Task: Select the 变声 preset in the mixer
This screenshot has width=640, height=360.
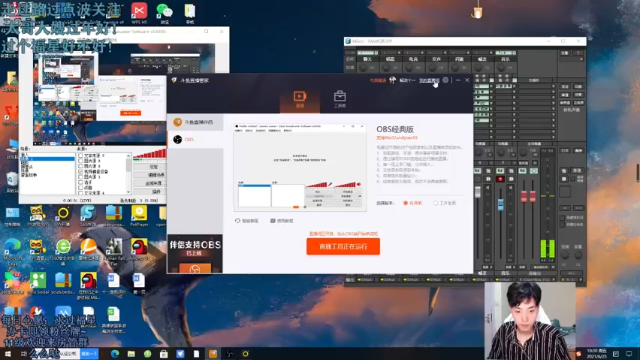Action: [x=436, y=59]
